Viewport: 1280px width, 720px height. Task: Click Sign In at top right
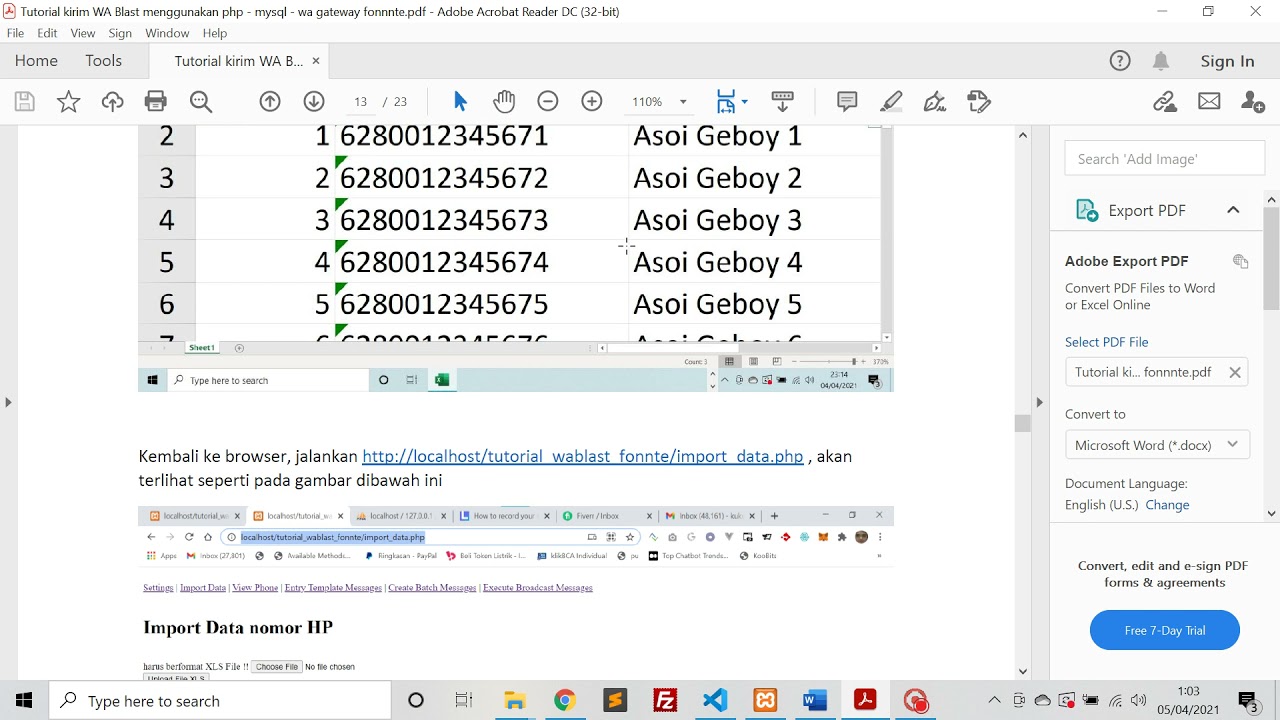pos(1227,61)
